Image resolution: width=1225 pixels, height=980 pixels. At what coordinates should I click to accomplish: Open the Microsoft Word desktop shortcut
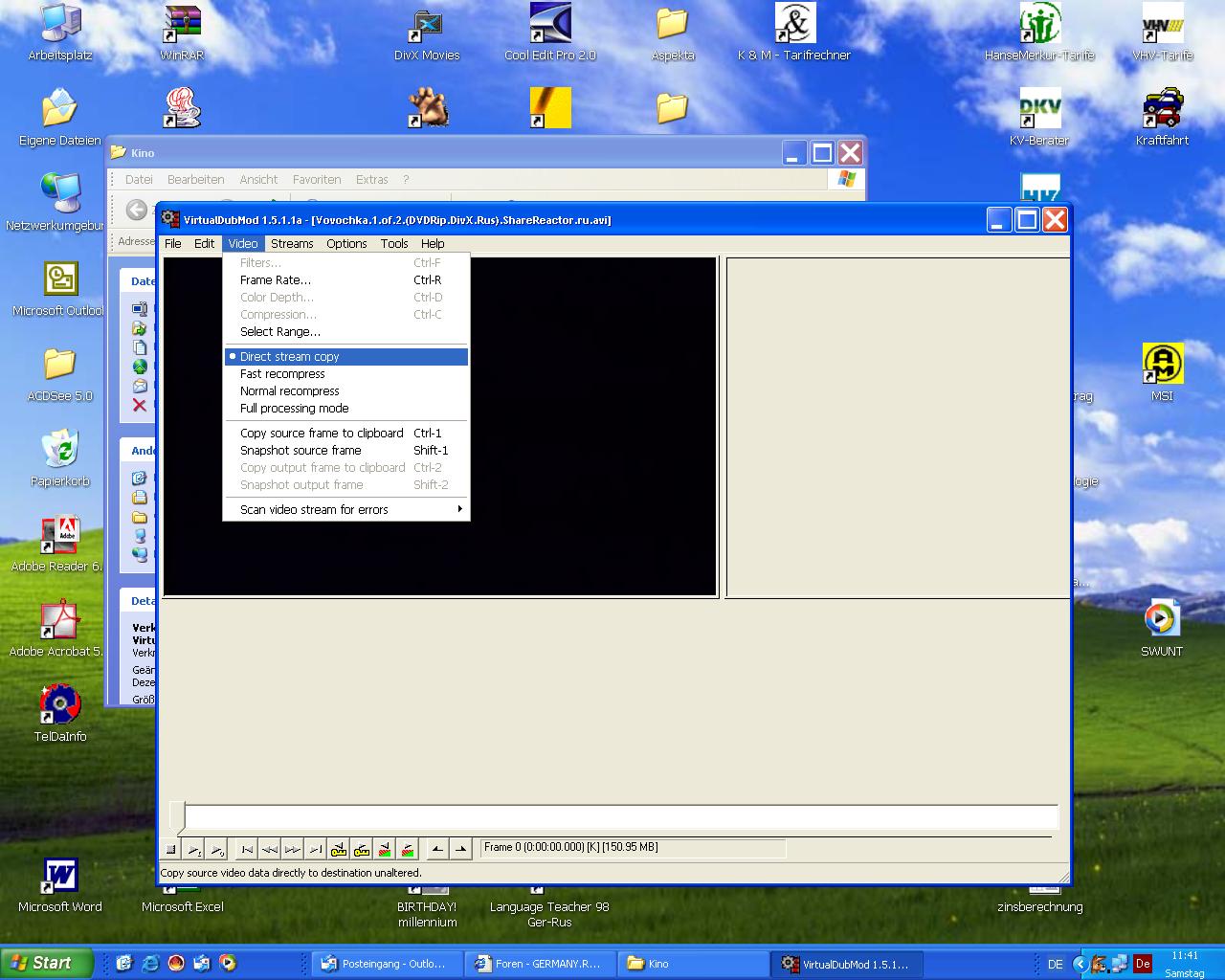[x=60, y=885]
